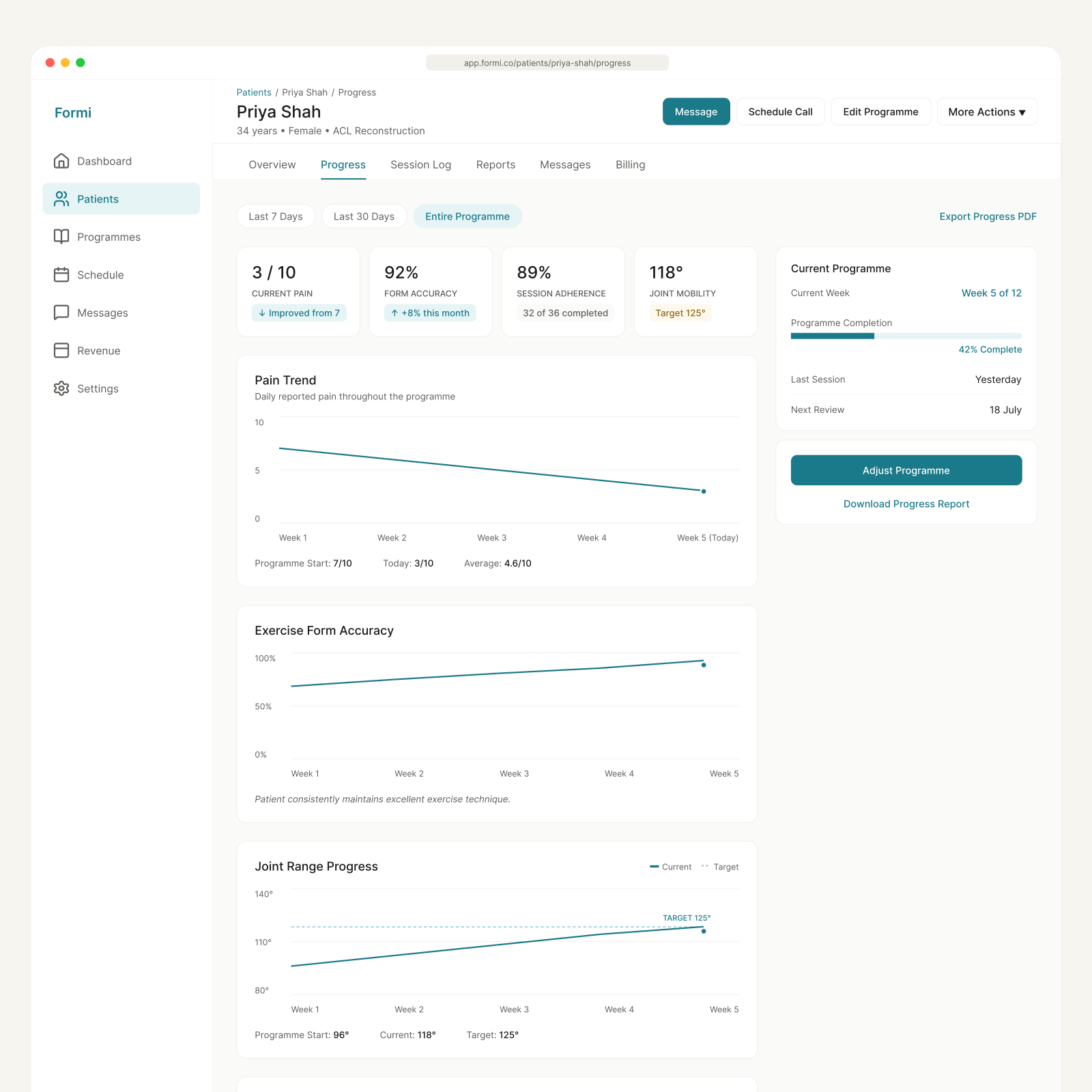Click the '42% Complete' label
The height and width of the screenshot is (1092, 1092).
[990, 349]
